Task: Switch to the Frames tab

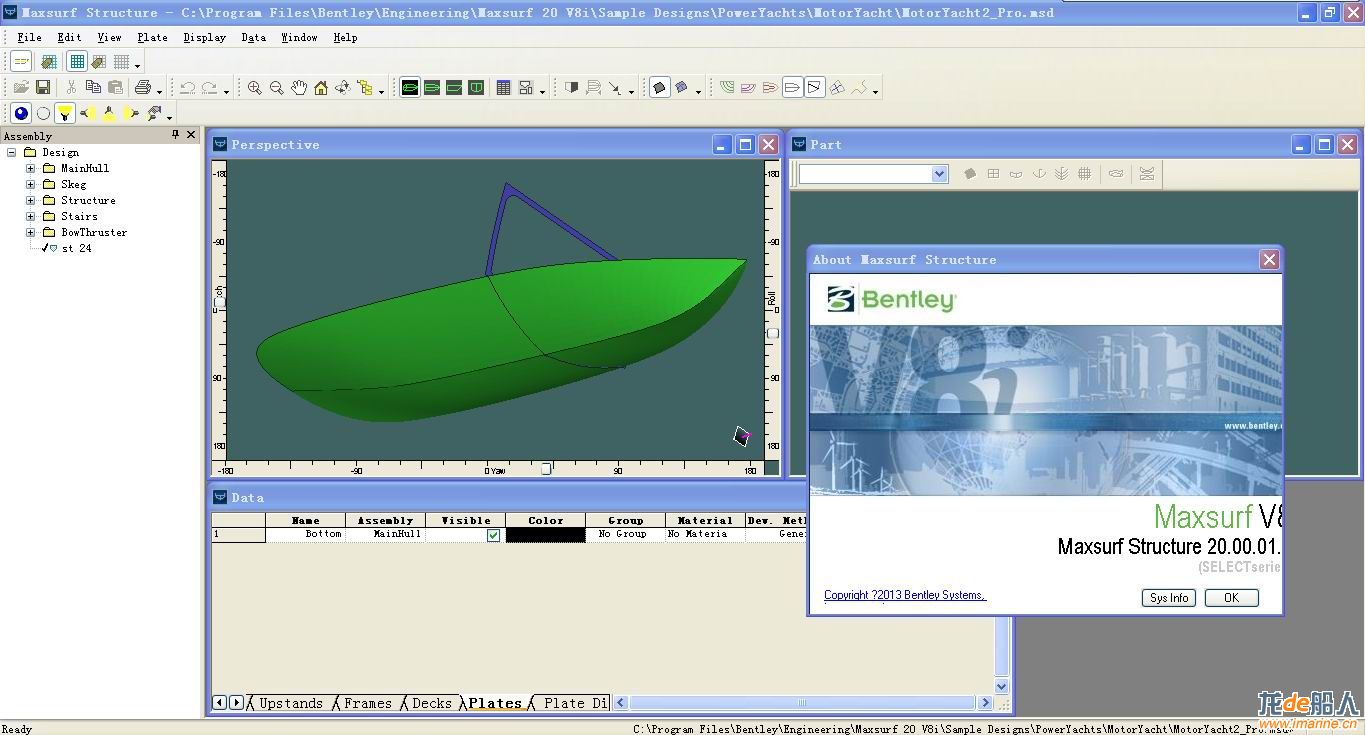Action: click(x=368, y=703)
